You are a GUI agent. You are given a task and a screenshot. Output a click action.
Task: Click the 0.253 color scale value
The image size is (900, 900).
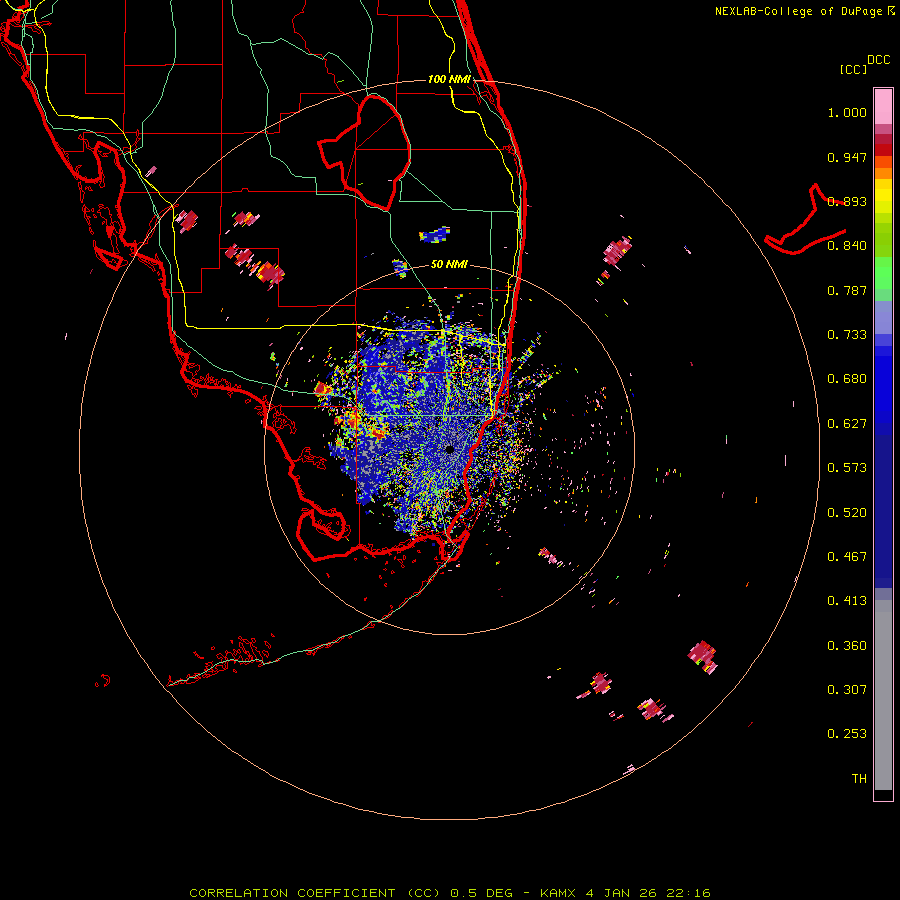847,734
